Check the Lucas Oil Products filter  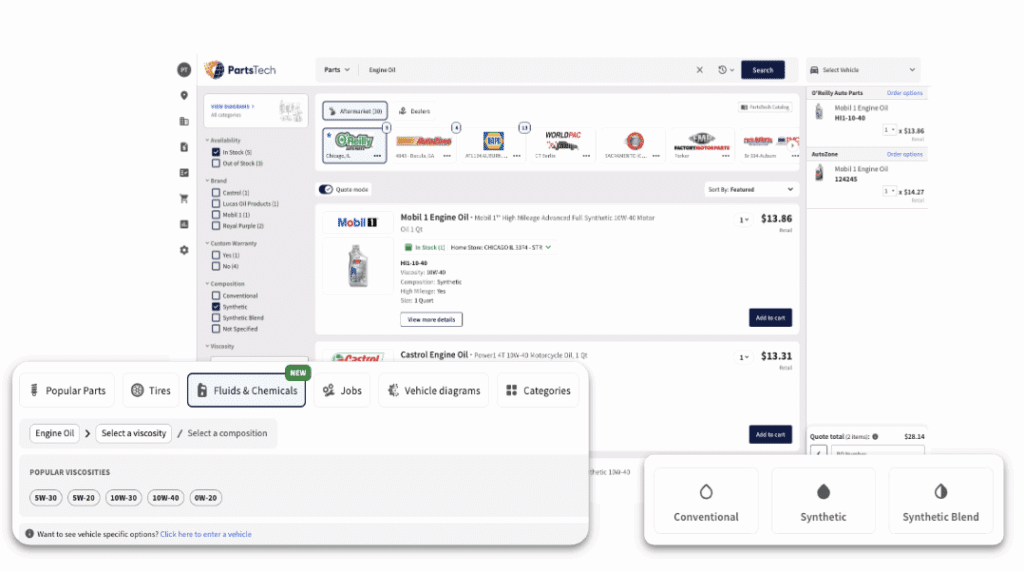click(x=216, y=204)
